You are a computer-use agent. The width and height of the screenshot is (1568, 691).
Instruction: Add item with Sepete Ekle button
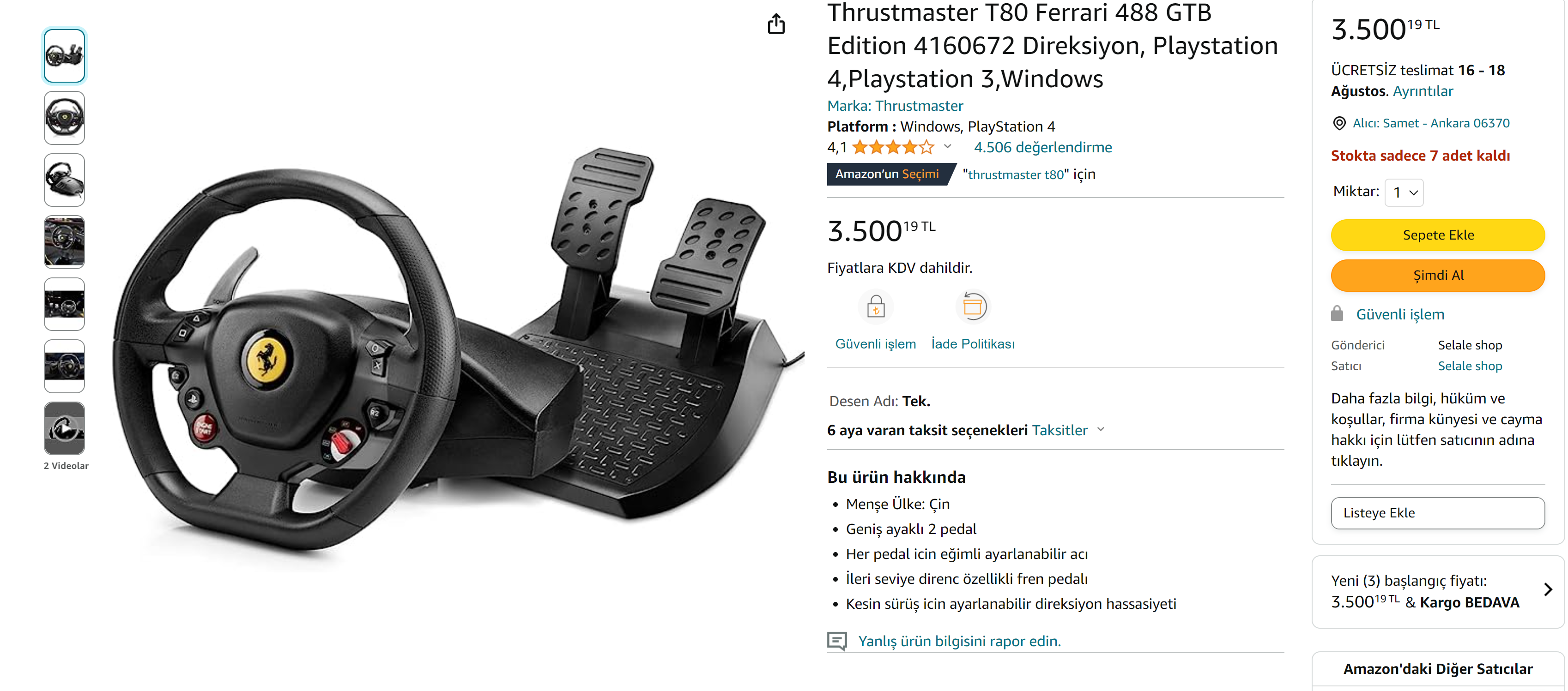pyautogui.click(x=1438, y=235)
